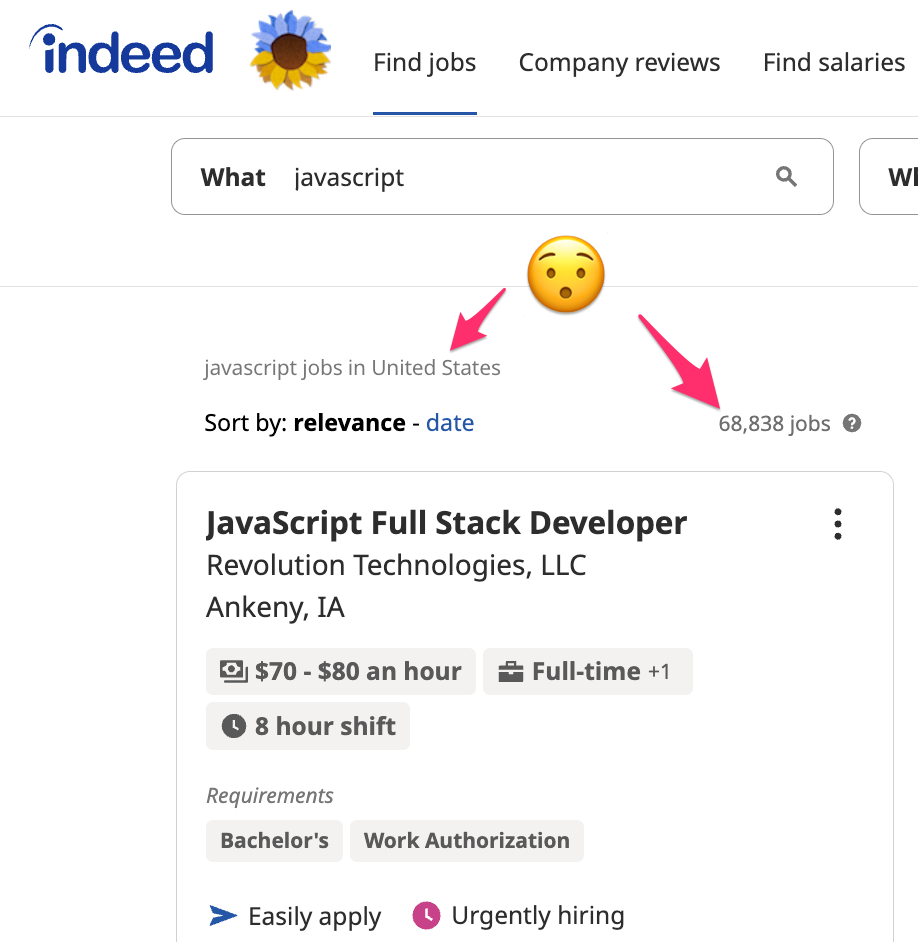
Task: Focus the What search field
Action: click(x=520, y=177)
